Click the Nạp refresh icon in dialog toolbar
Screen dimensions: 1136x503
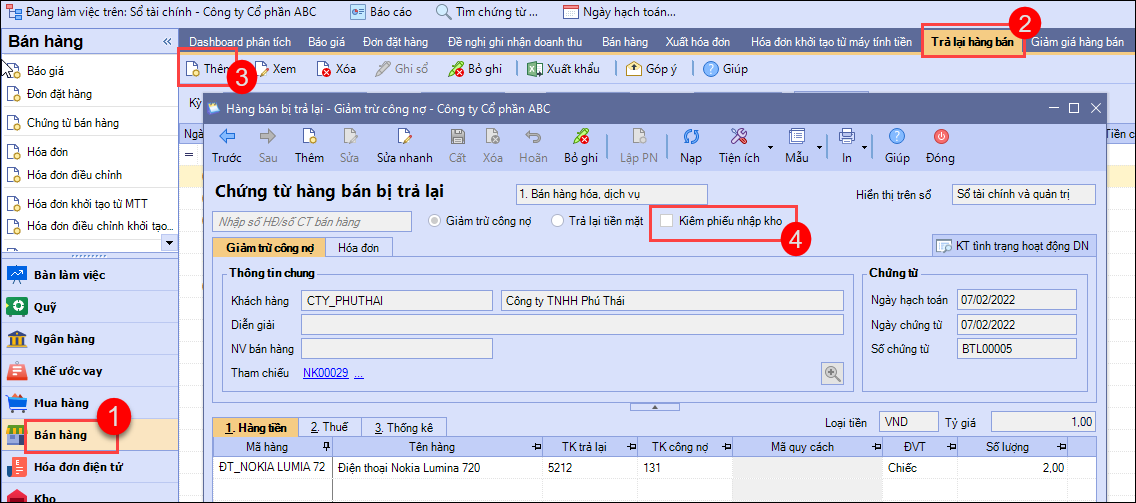(x=691, y=137)
